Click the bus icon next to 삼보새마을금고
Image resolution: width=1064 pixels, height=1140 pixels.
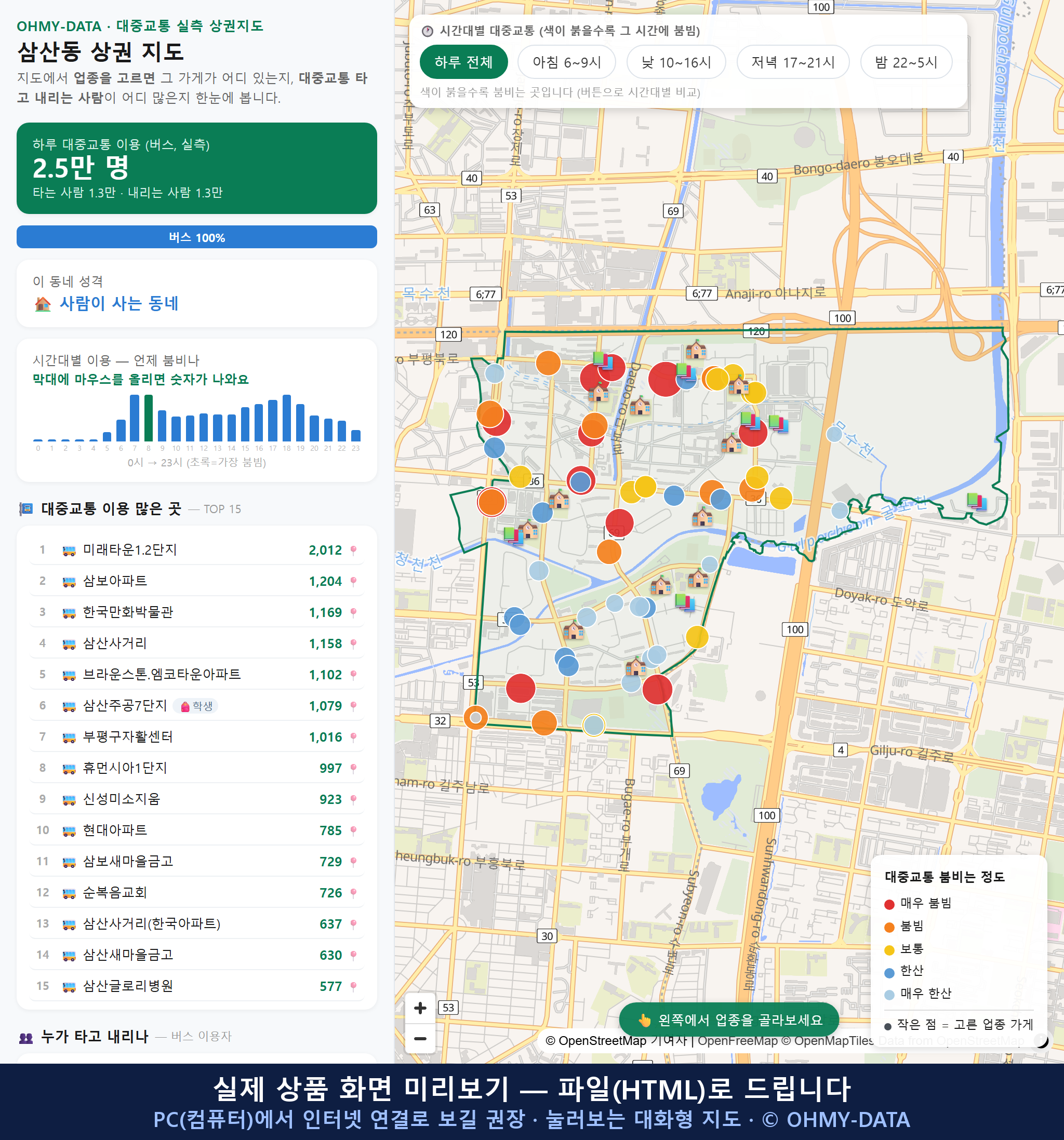tap(69, 862)
